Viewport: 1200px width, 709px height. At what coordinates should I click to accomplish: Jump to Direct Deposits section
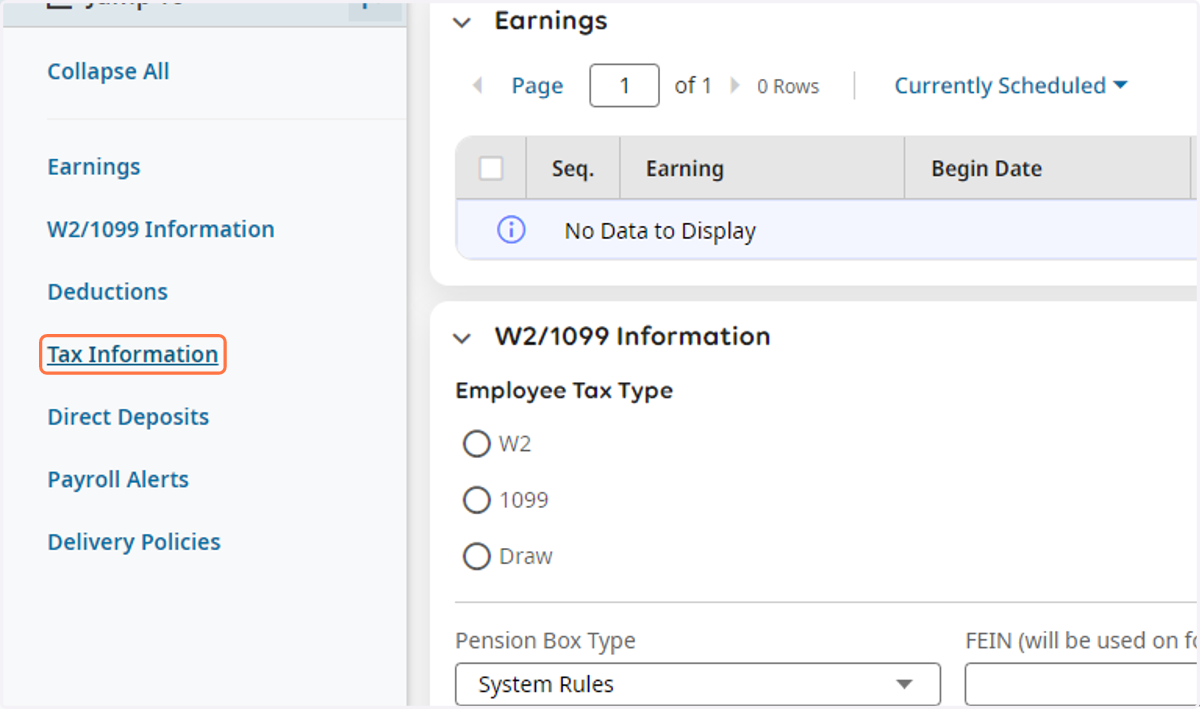coord(128,417)
